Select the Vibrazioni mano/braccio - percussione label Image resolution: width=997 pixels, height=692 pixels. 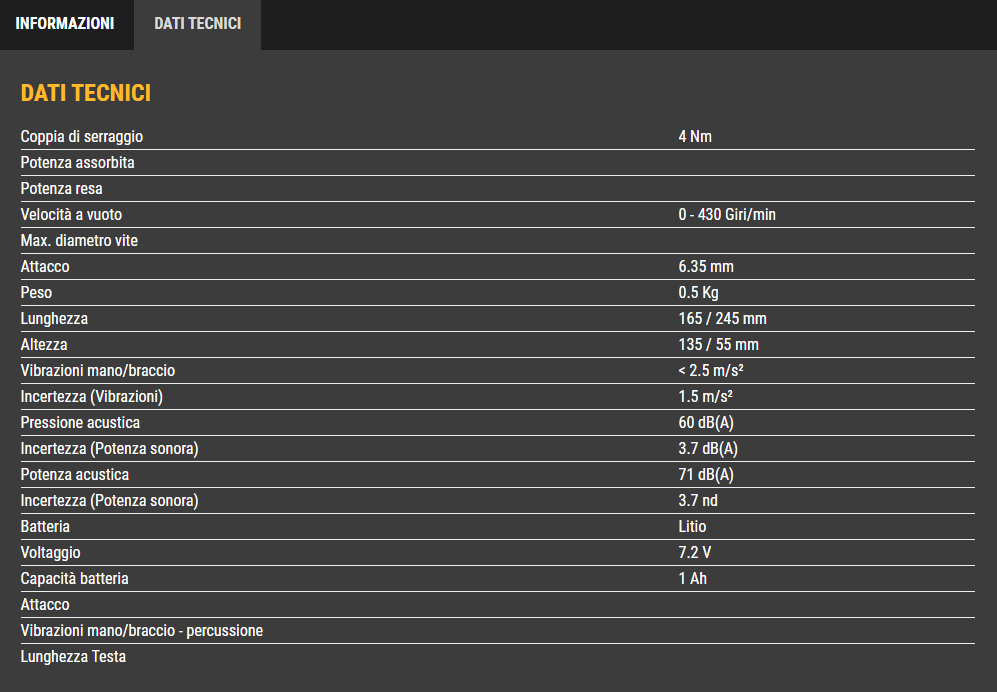point(142,631)
